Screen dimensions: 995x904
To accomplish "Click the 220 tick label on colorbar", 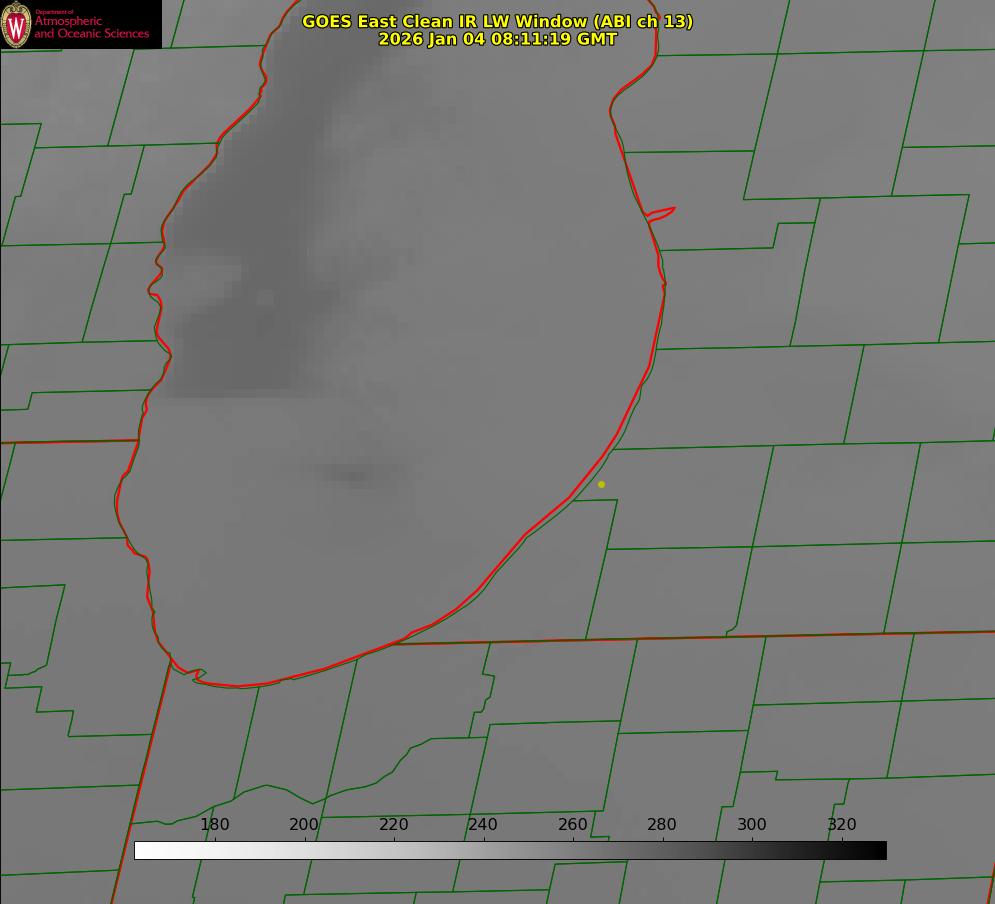I will tap(394, 825).
